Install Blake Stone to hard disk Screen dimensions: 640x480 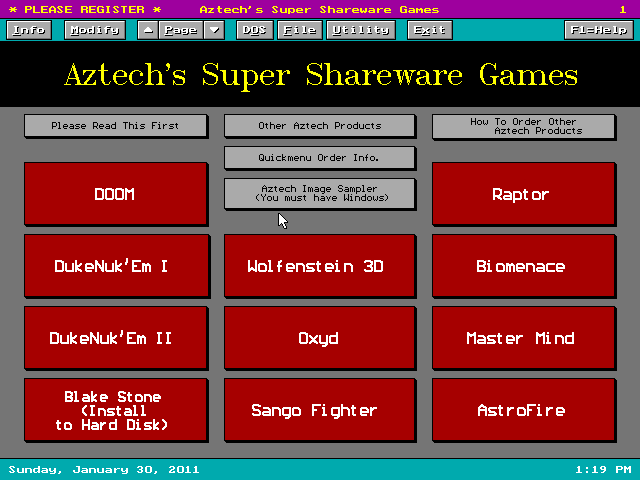tap(115, 410)
